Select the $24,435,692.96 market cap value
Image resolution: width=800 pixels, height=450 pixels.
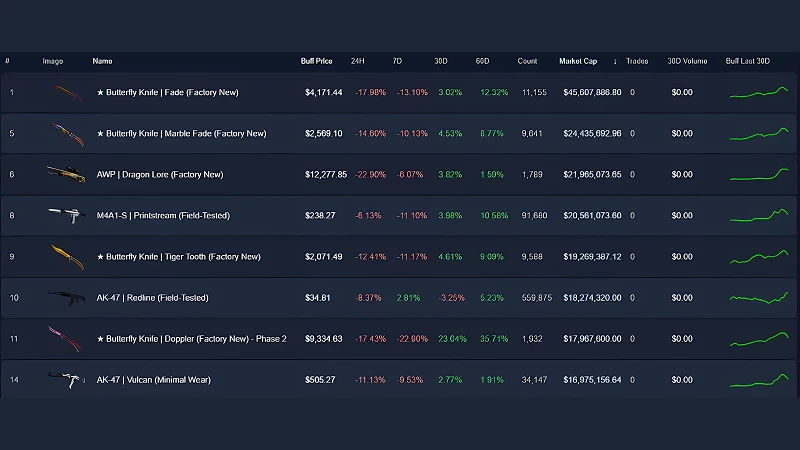click(x=592, y=134)
